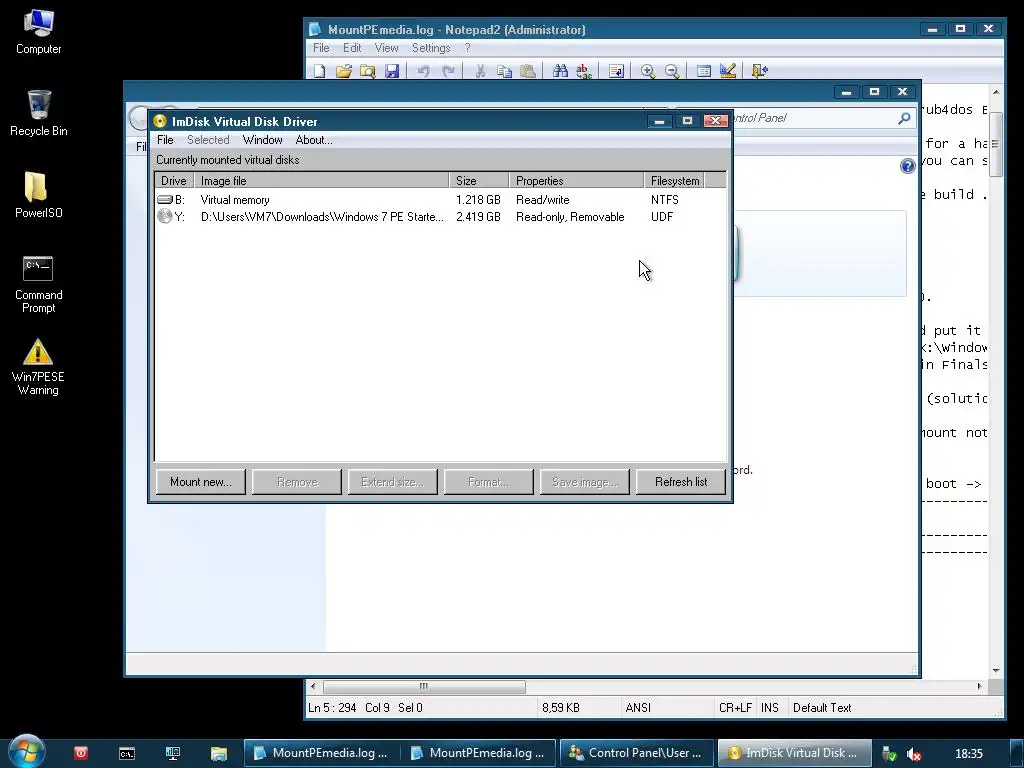Select Command Prompt desktop icon
The image size is (1024, 768).
[x=39, y=285]
